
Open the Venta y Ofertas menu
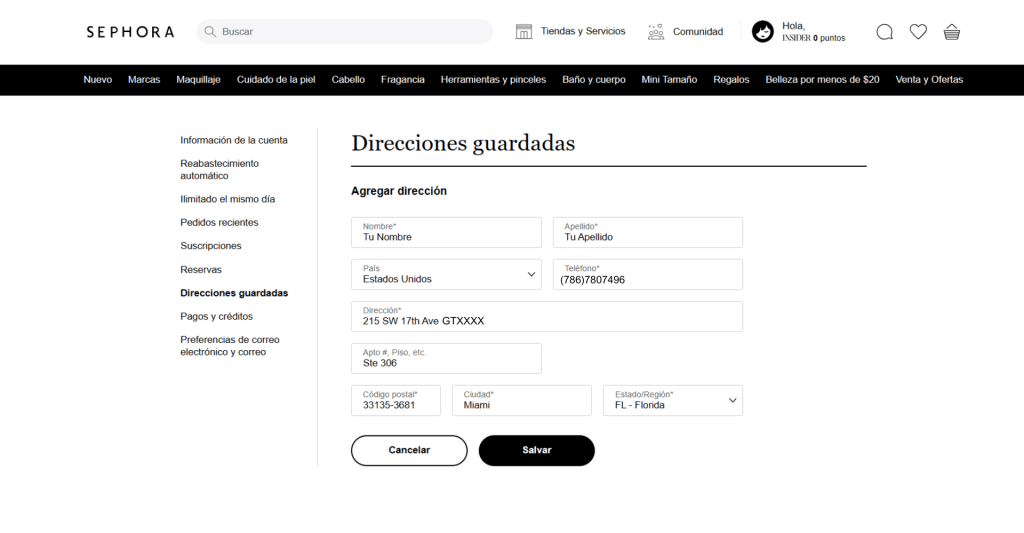point(929,80)
